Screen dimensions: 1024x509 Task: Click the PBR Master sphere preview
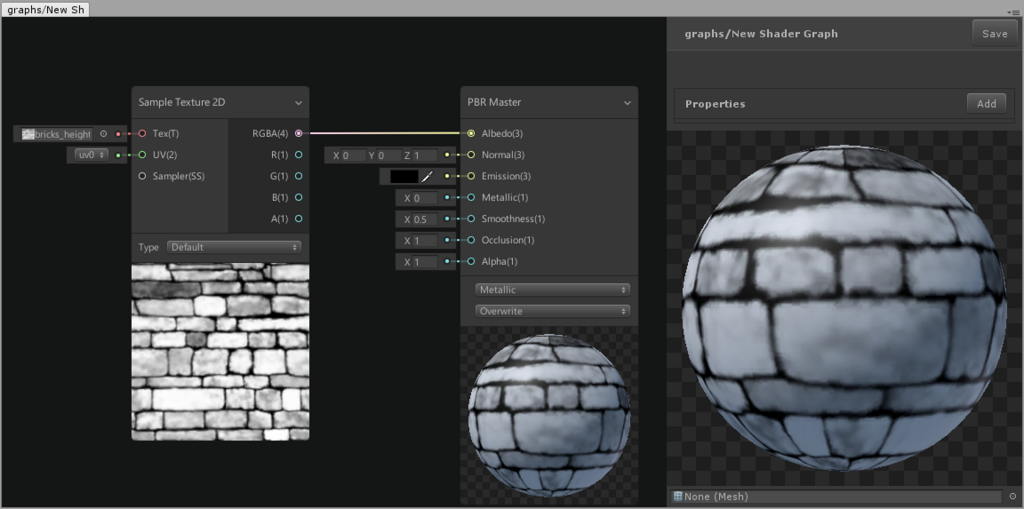[549, 415]
